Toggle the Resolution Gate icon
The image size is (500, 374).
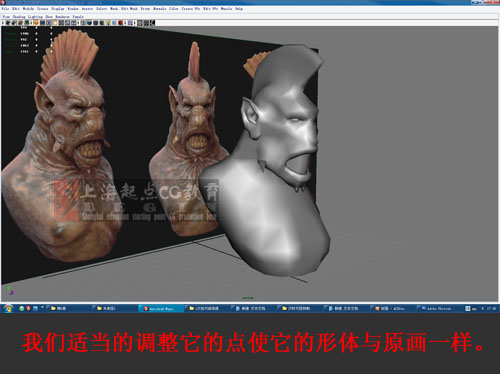pyautogui.click(x=49, y=23)
